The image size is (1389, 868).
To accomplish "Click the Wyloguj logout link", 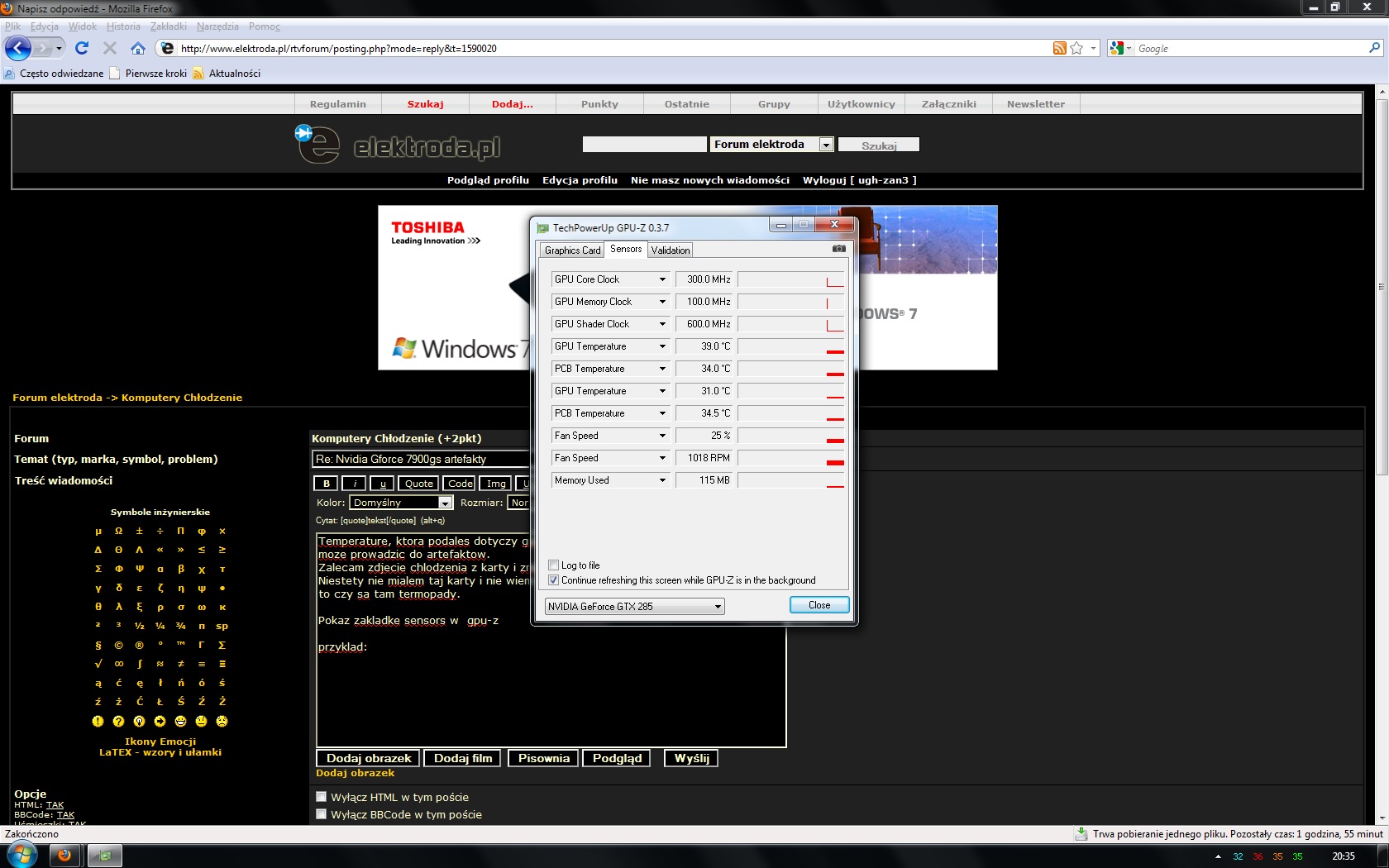I will [860, 180].
